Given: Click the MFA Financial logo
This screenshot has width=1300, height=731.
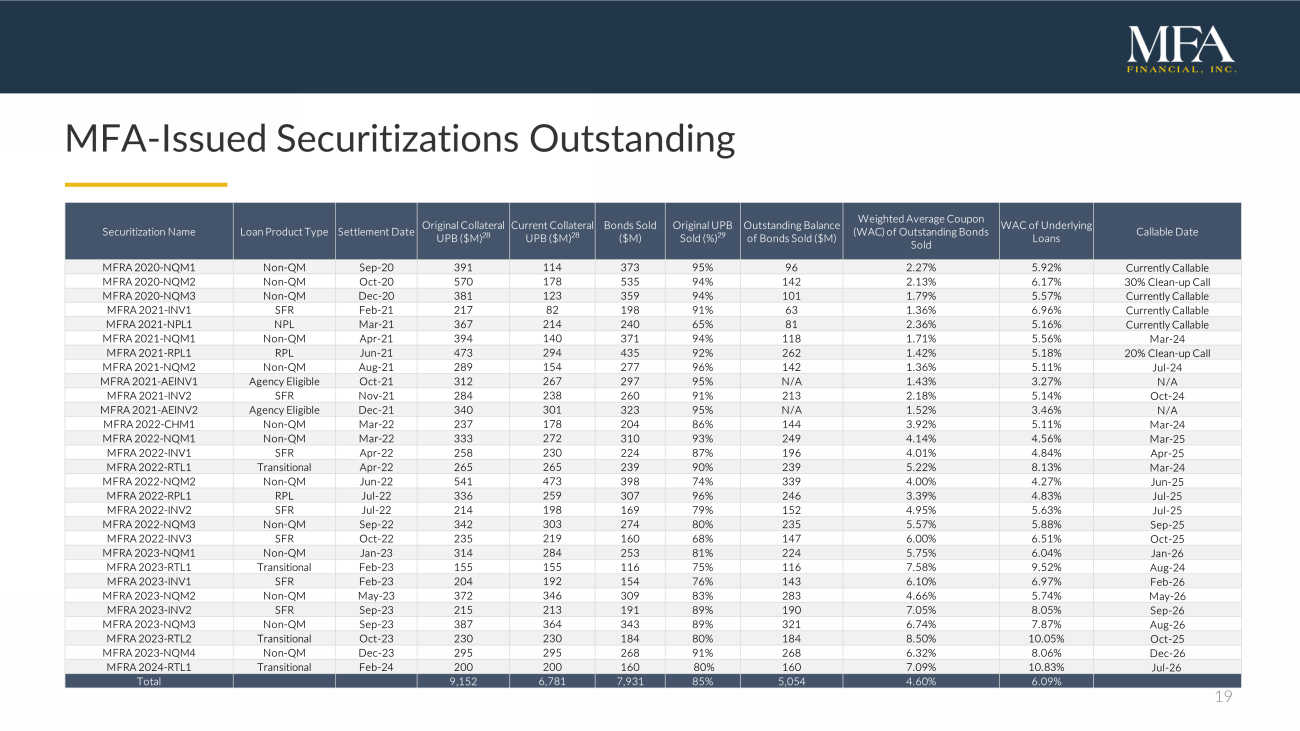Looking at the screenshot, I should coord(1182,48).
